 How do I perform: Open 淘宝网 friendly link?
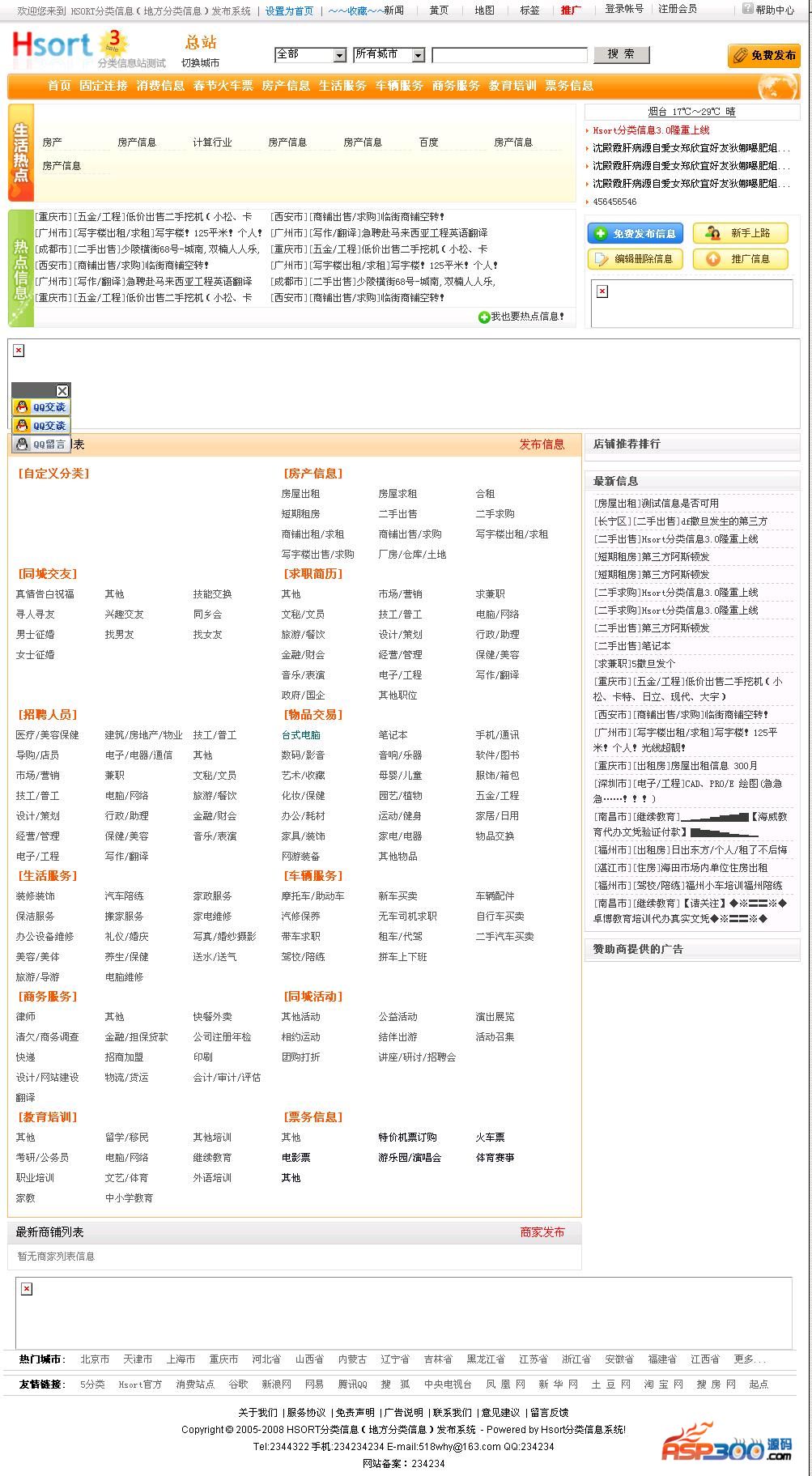[x=664, y=1385]
